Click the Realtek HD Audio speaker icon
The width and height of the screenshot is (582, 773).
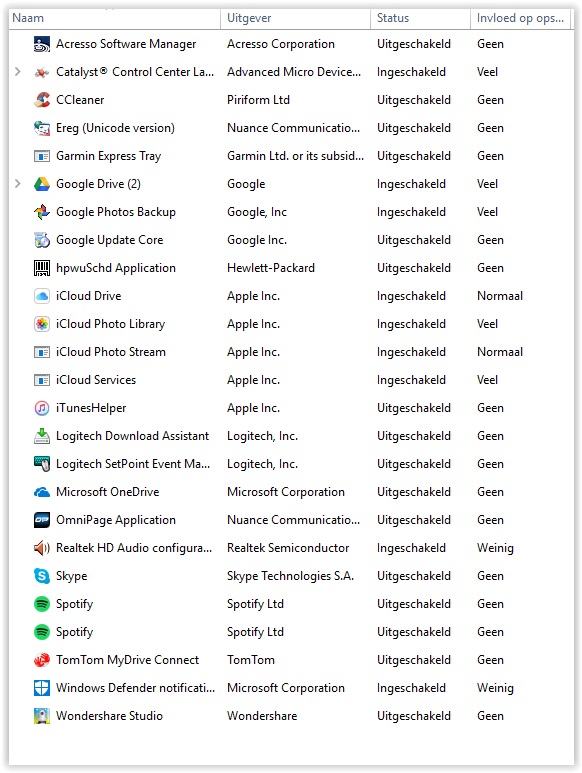coord(42,548)
